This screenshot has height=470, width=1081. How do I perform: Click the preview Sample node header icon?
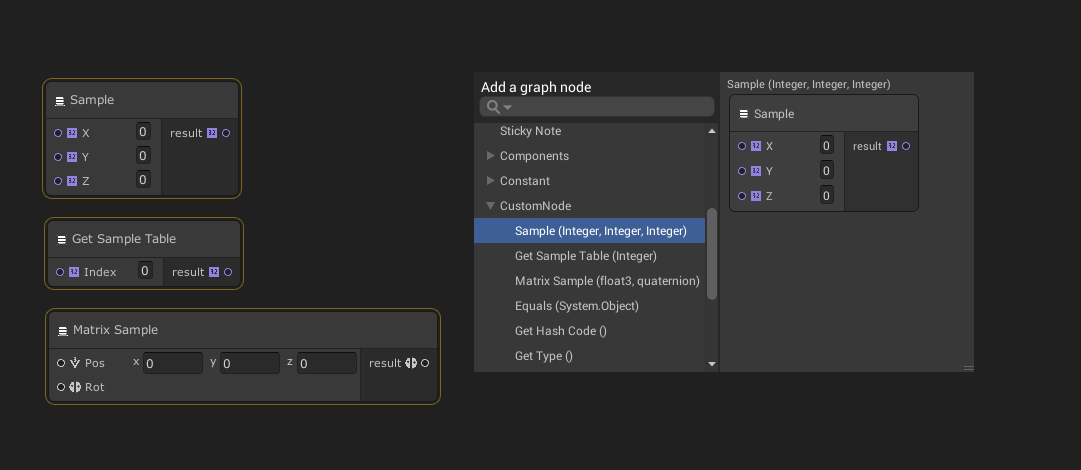click(x=744, y=114)
